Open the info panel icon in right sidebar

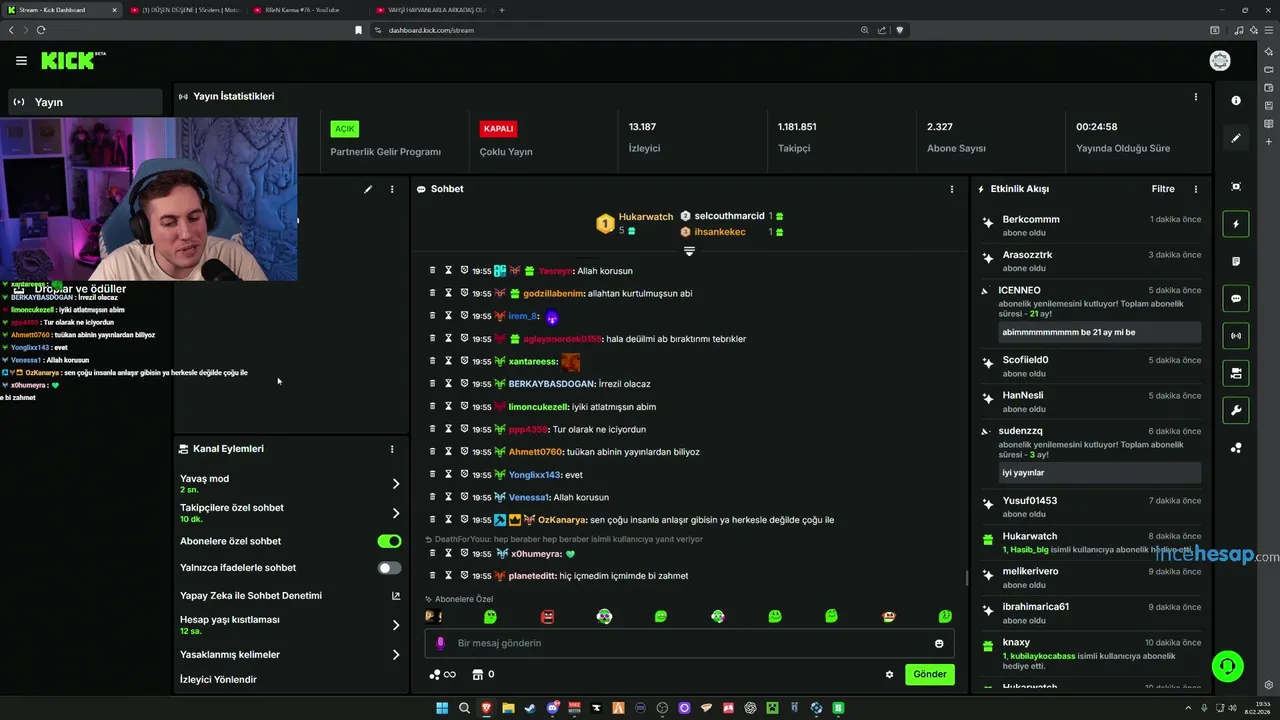(1236, 101)
